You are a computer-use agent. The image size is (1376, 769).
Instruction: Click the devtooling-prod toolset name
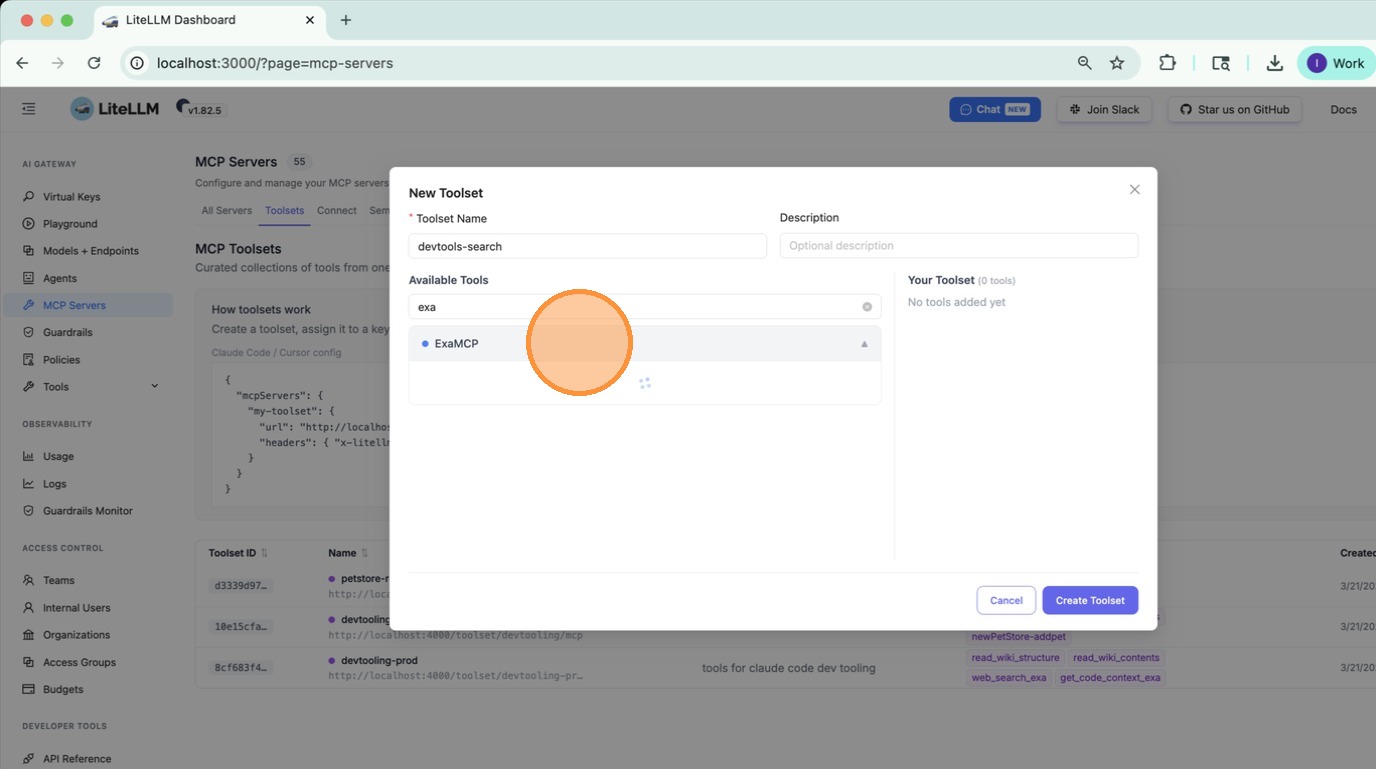pos(379,660)
